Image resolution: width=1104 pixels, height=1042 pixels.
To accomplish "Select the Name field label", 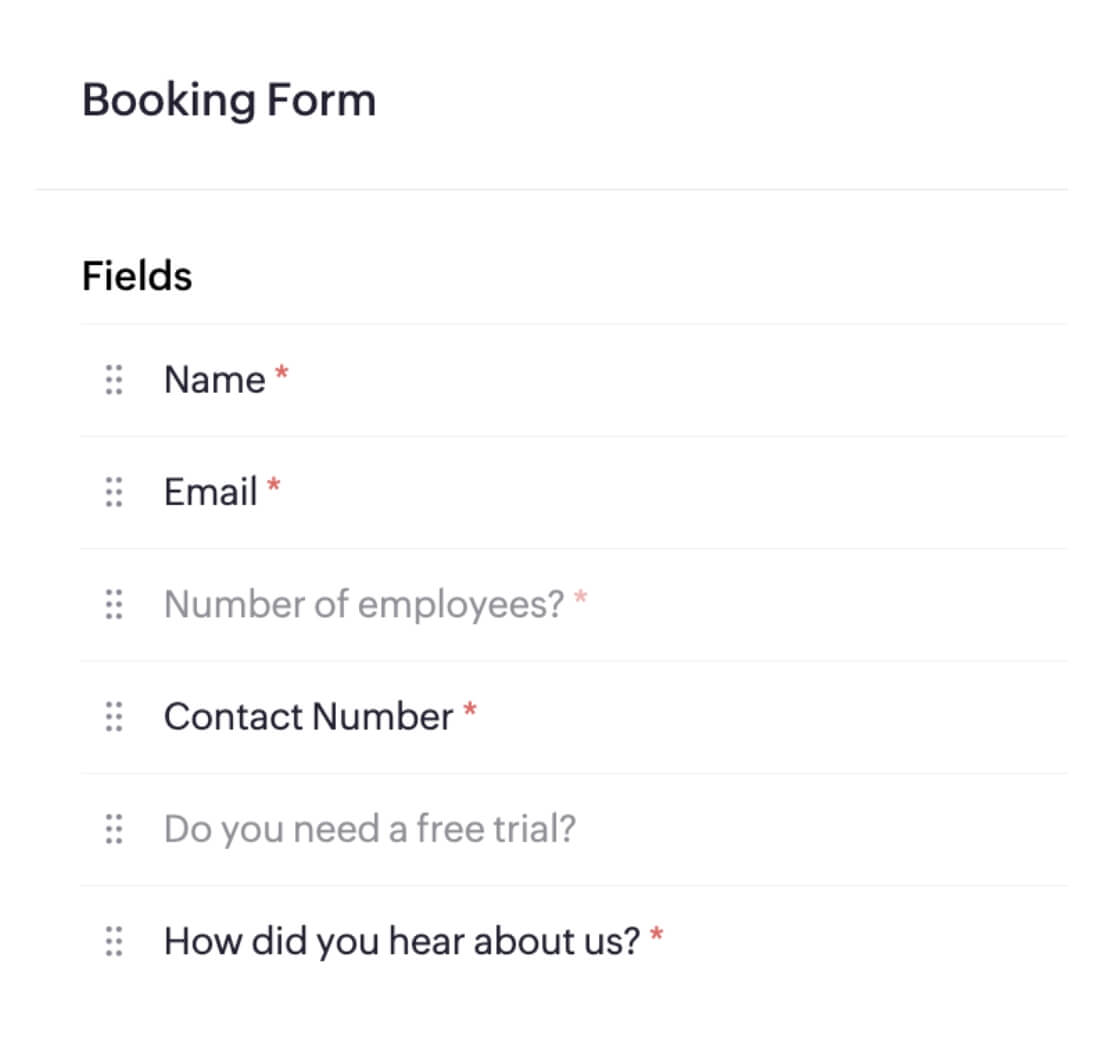I will [x=214, y=380].
